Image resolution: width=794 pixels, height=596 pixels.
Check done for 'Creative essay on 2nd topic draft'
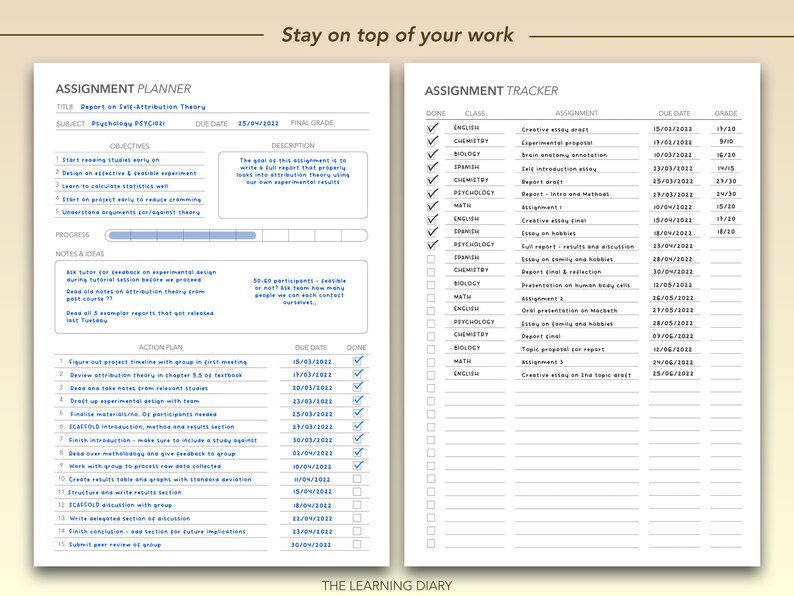click(431, 375)
